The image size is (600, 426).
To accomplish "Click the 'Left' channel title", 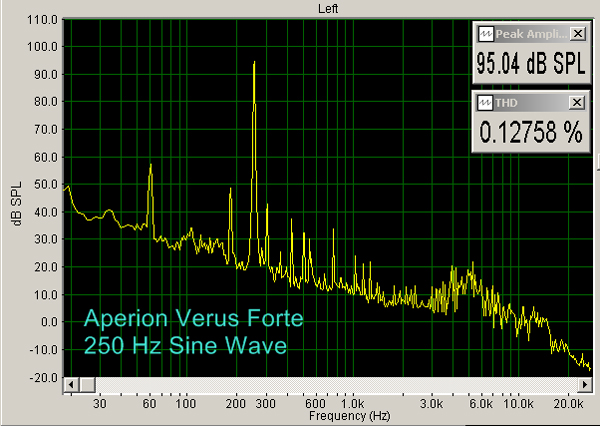I will (x=328, y=8).
